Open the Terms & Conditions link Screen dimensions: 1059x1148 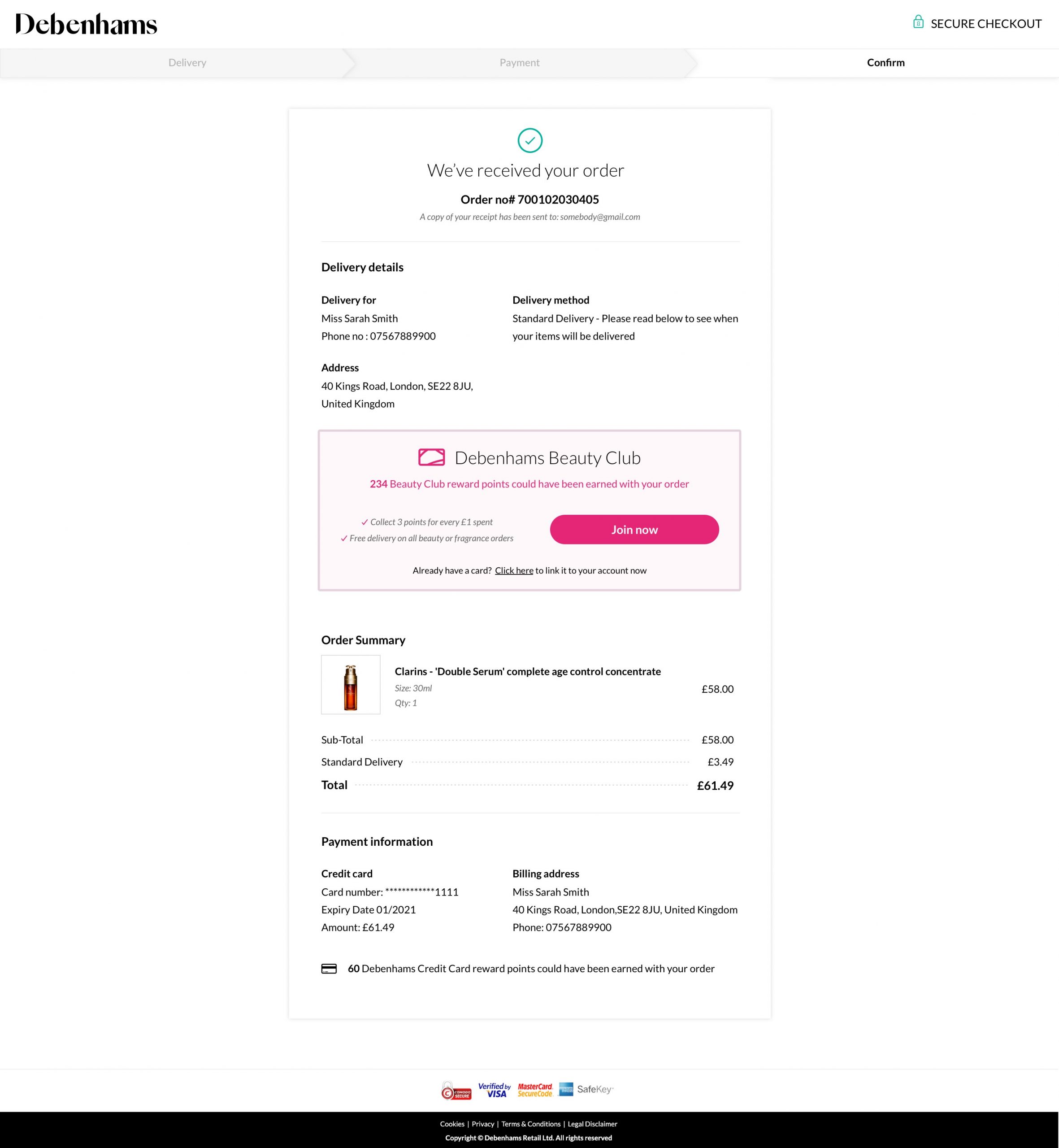pyautogui.click(x=531, y=1124)
